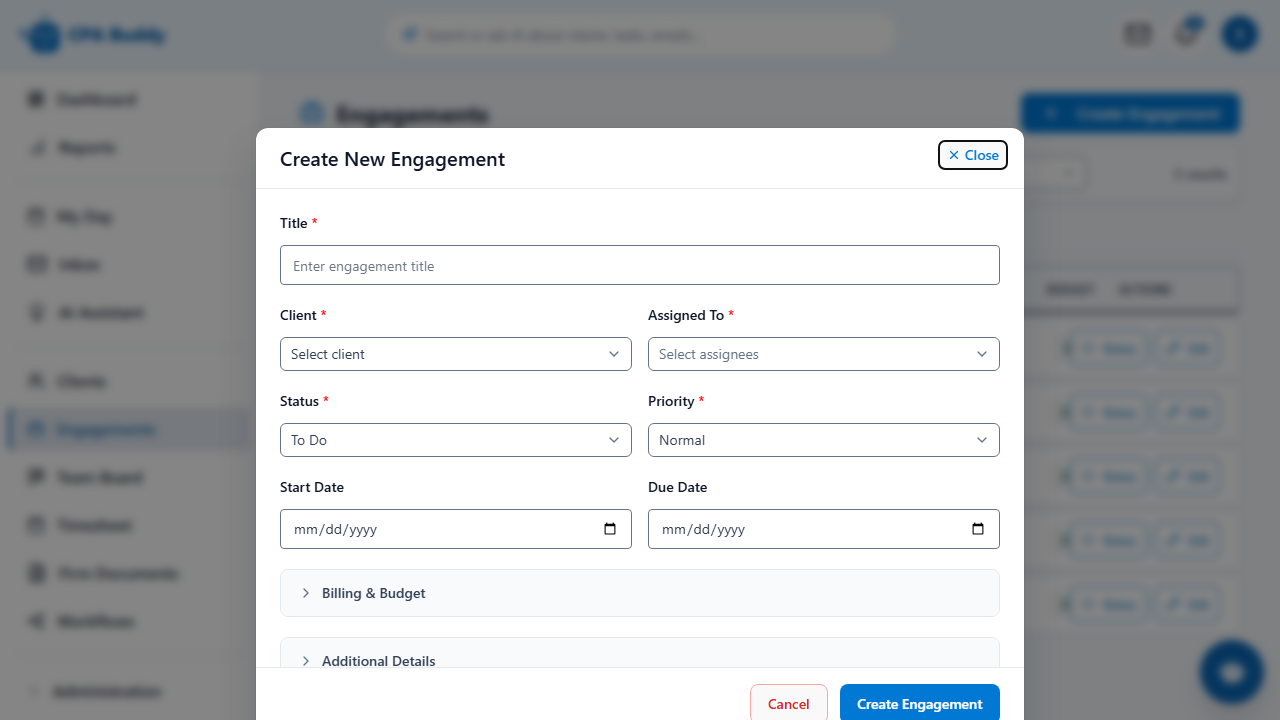Open the Priority dropdown set to Normal
Viewport: 1280px width, 720px height.
coord(824,440)
